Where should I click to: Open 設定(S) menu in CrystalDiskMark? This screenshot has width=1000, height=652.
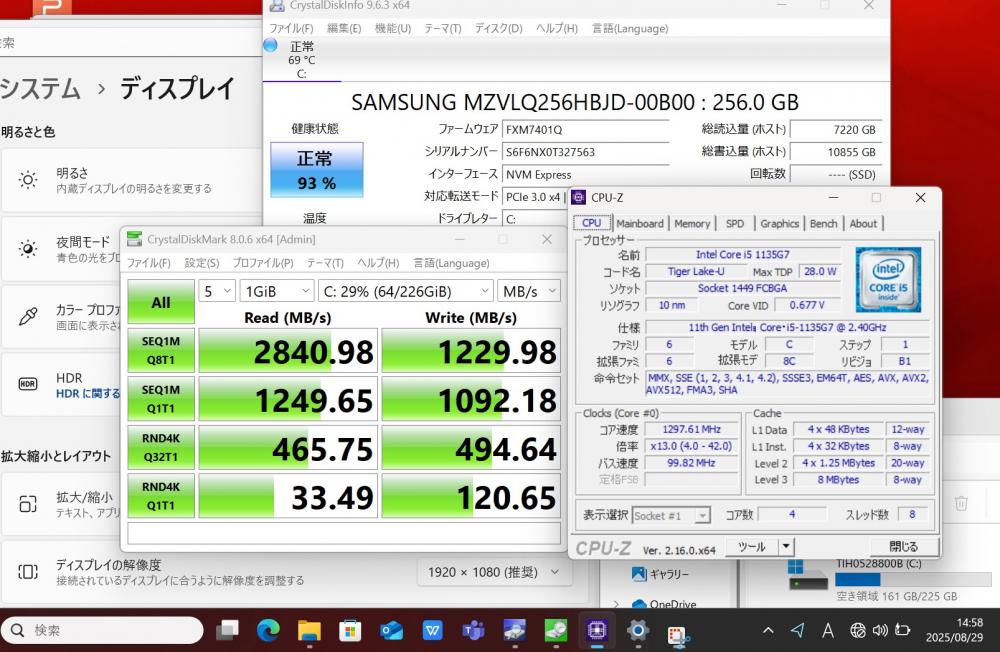coord(202,263)
